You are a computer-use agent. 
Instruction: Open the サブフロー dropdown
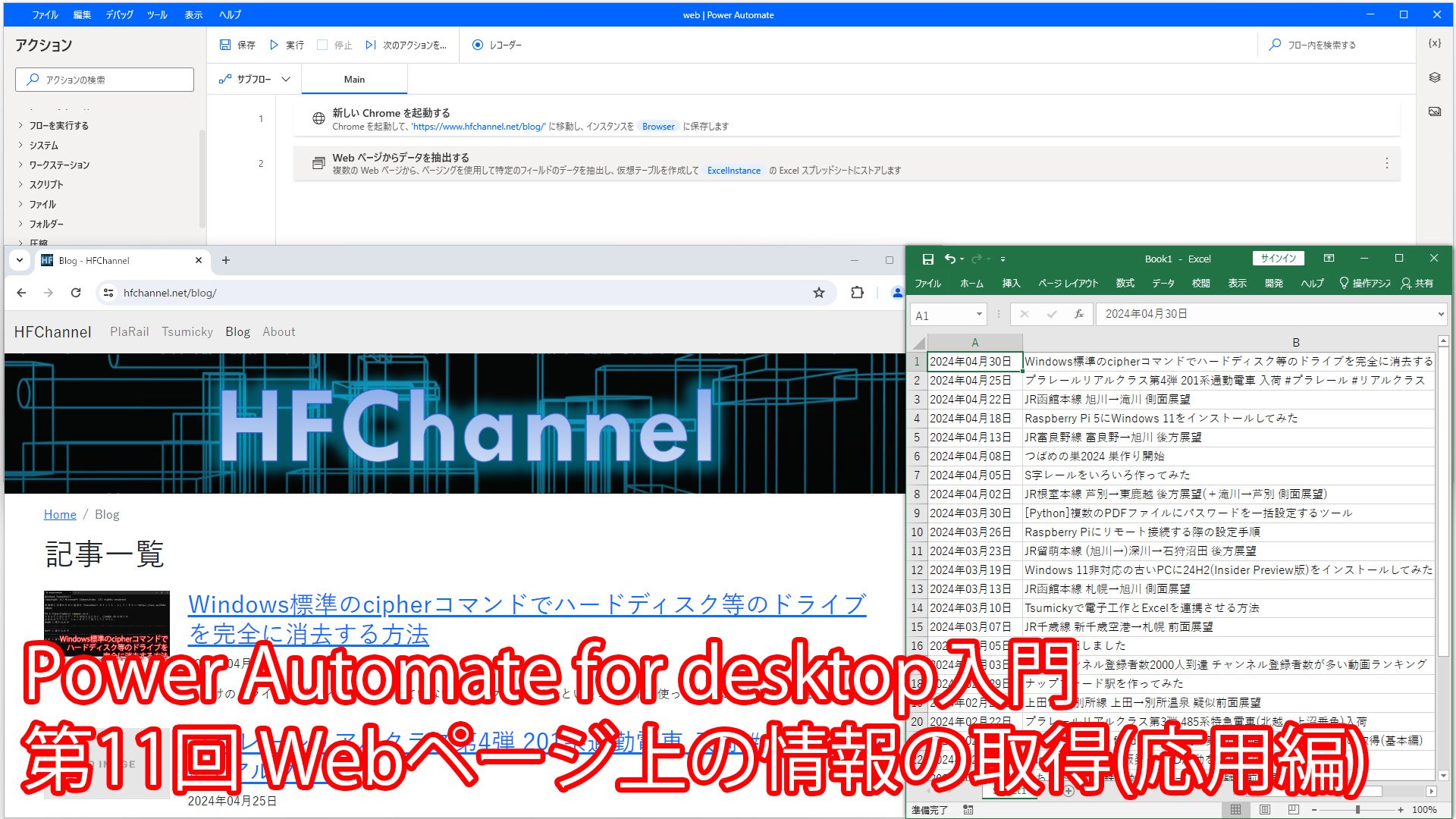(x=255, y=79)
